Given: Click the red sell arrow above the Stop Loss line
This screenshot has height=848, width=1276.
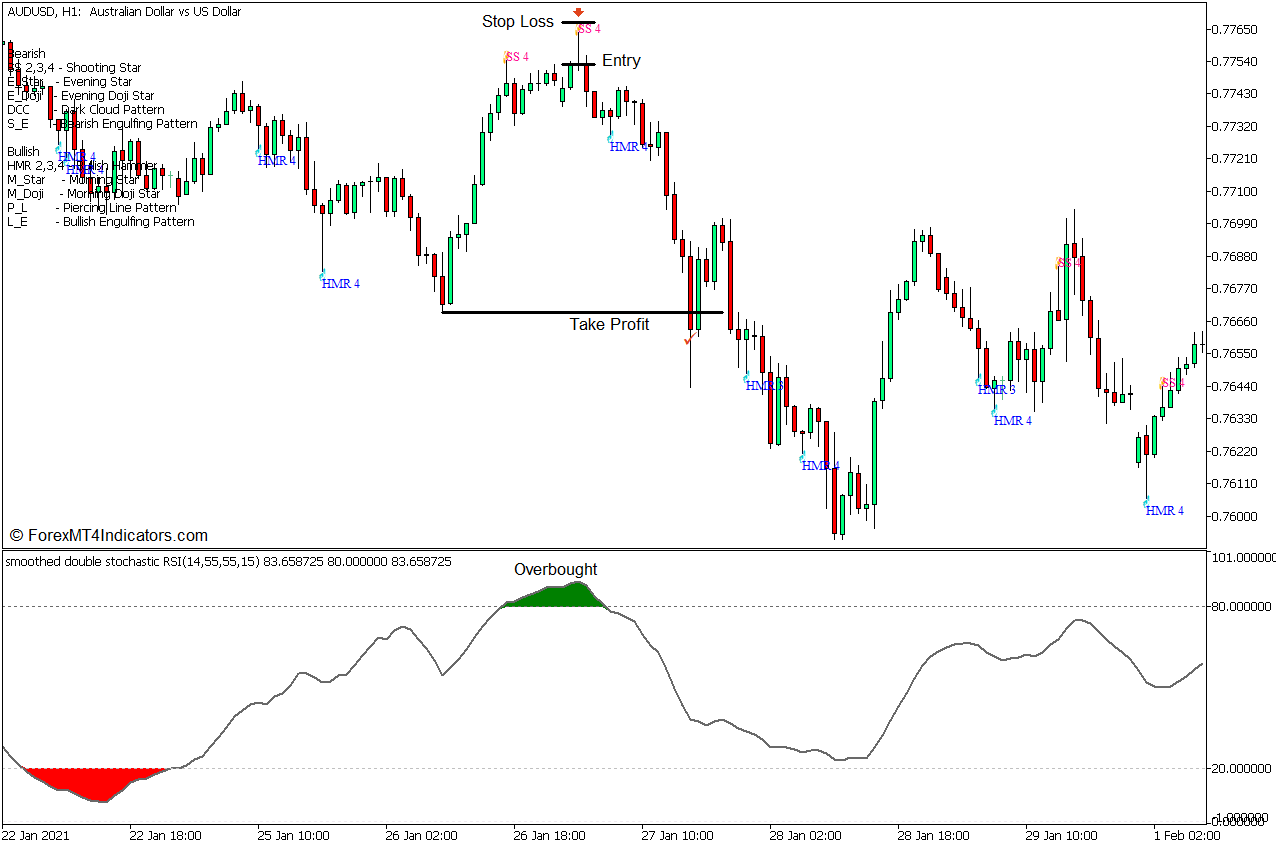Looking at the screenshot, I should [x=580, y=13].
